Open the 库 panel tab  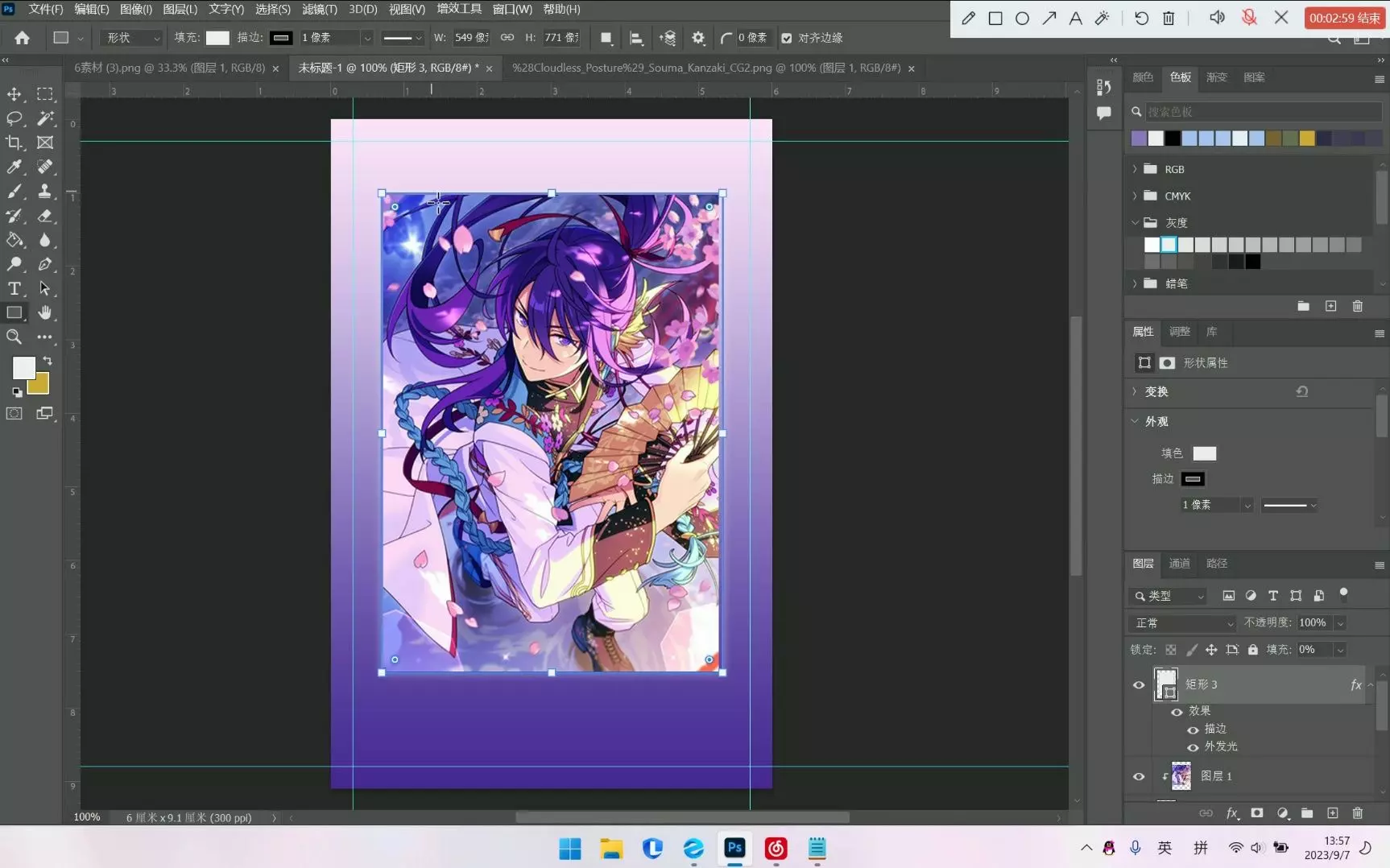[x=1211, y=332]
